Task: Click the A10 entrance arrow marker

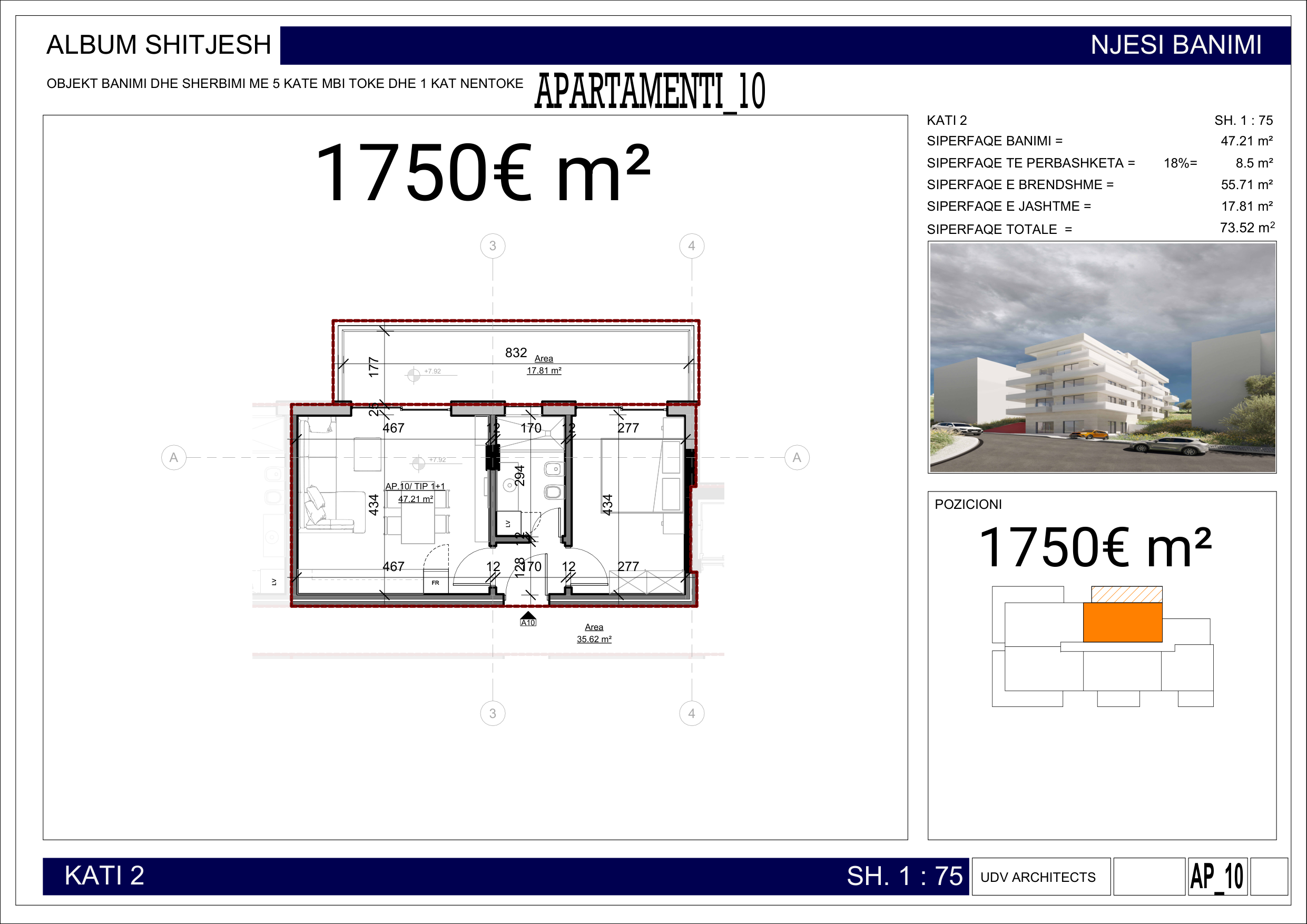Action: point(528,618)
